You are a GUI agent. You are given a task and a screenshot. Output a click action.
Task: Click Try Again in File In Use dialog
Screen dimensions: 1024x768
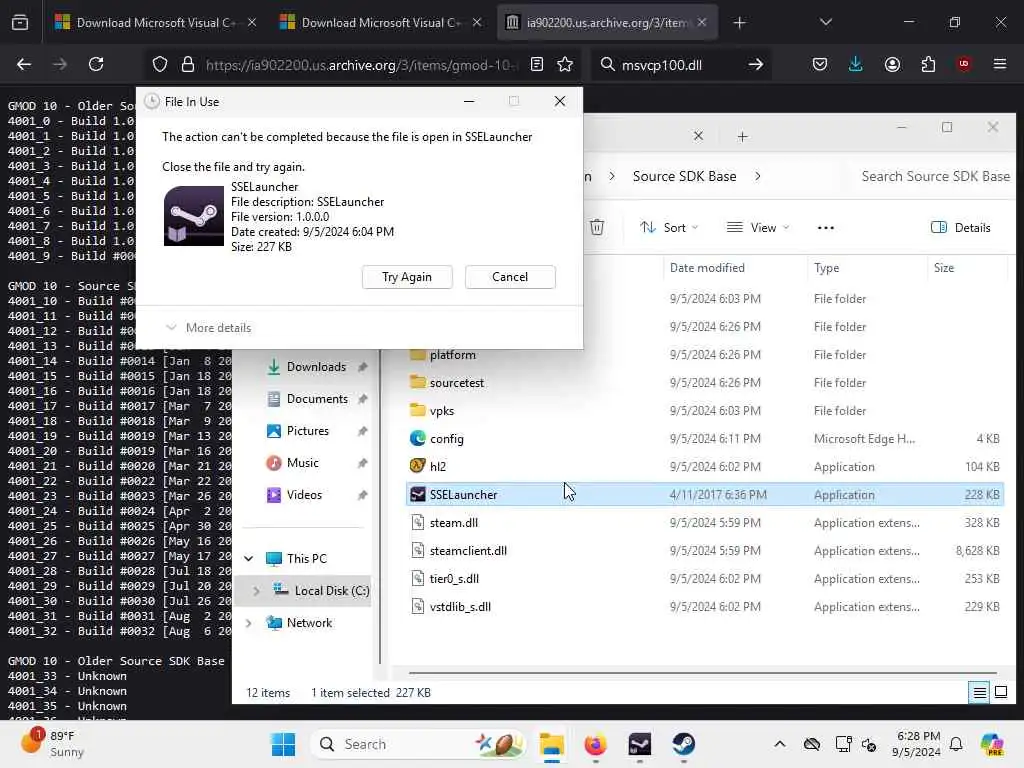pyautogui.click(x=406, y=277)
